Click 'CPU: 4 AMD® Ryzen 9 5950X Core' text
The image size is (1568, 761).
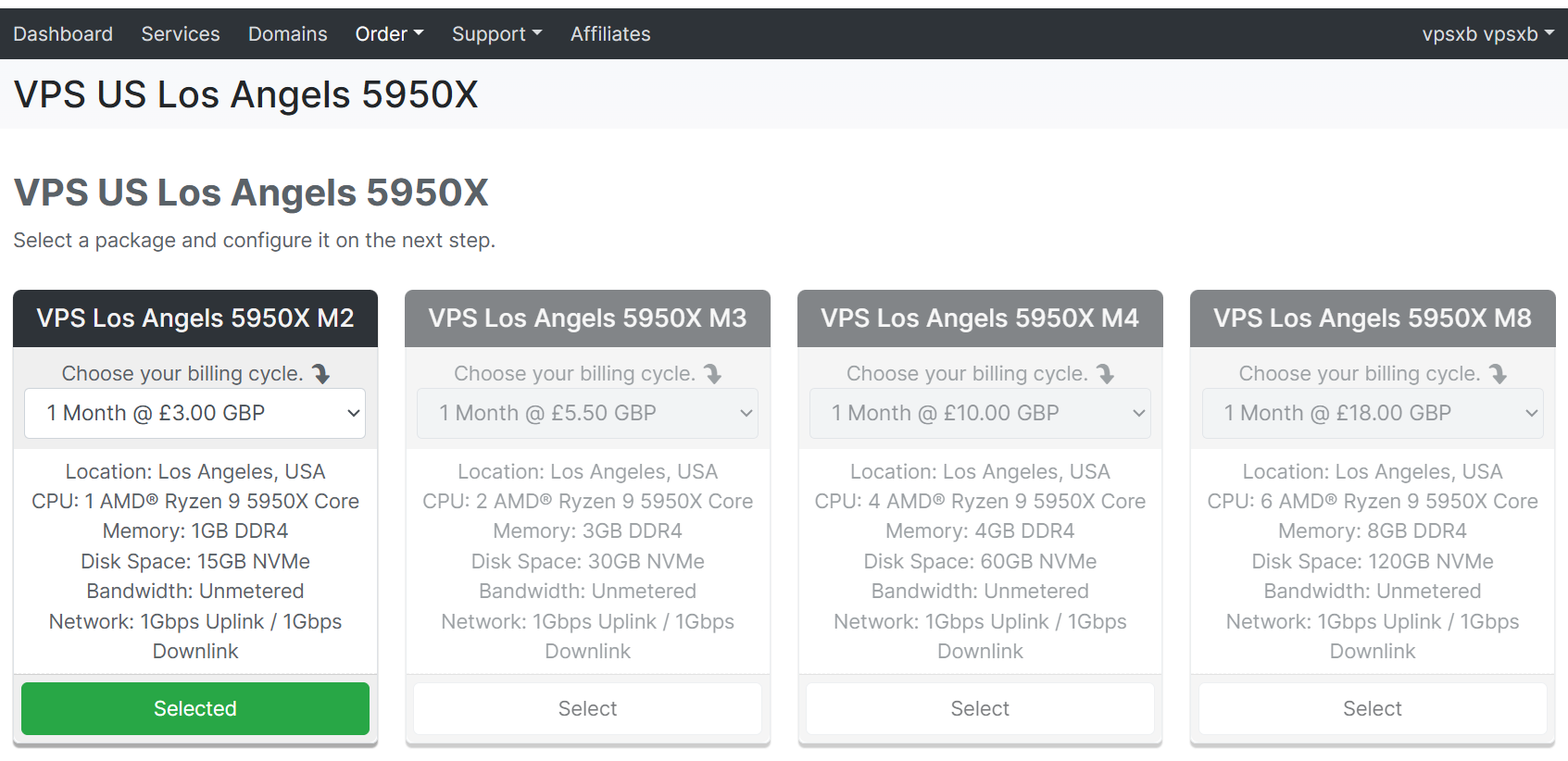click(x=980, y=501)
